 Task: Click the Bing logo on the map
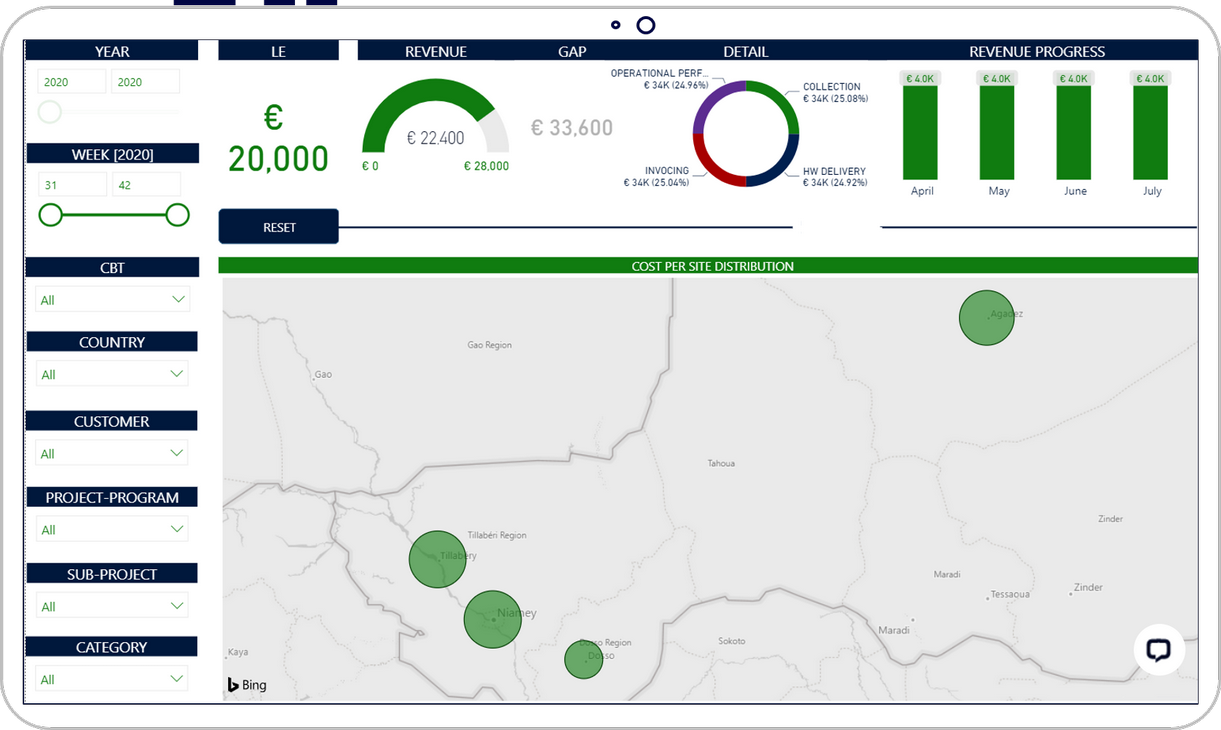pos(247,685)
